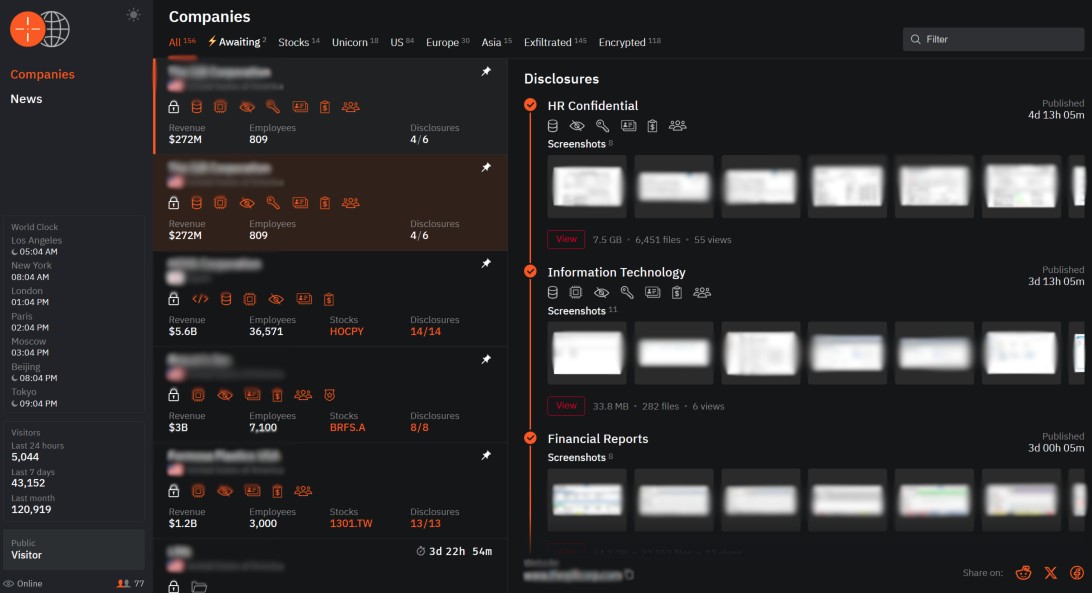Share on X icon
The image size is (1092, 593).
point(1050,573)
